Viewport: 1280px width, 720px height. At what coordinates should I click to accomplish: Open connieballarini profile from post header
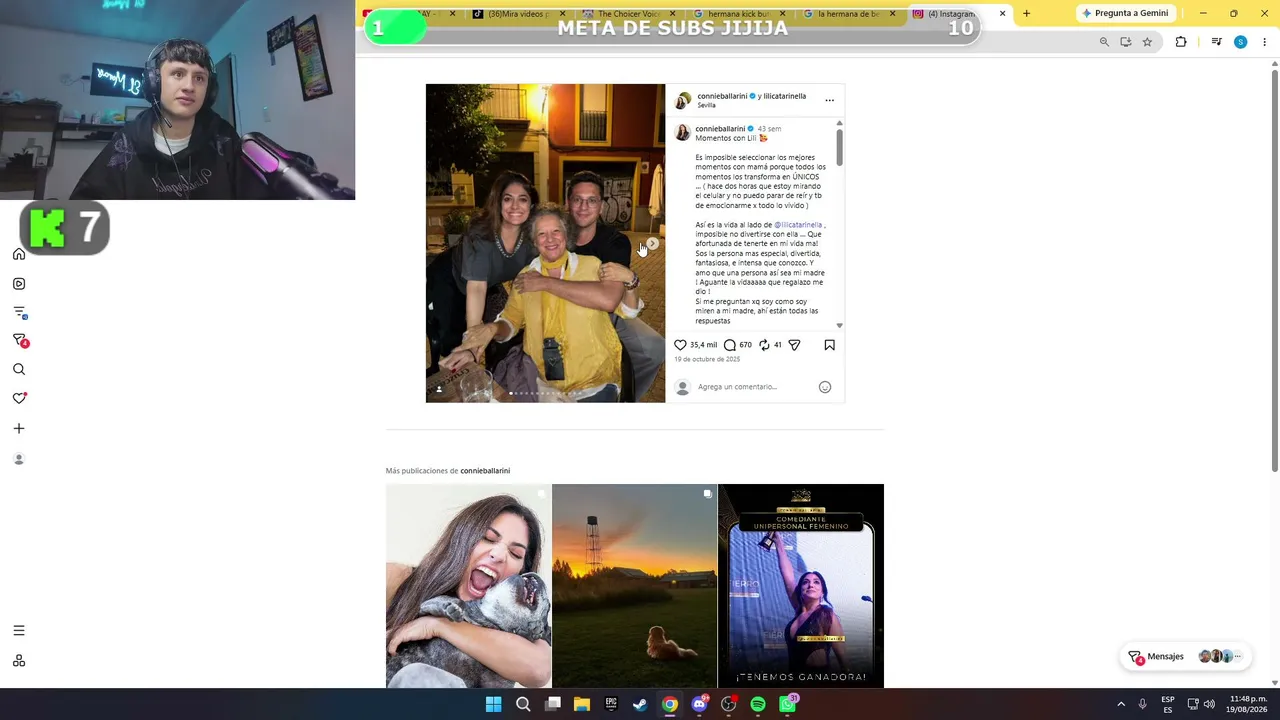[722, 96]
